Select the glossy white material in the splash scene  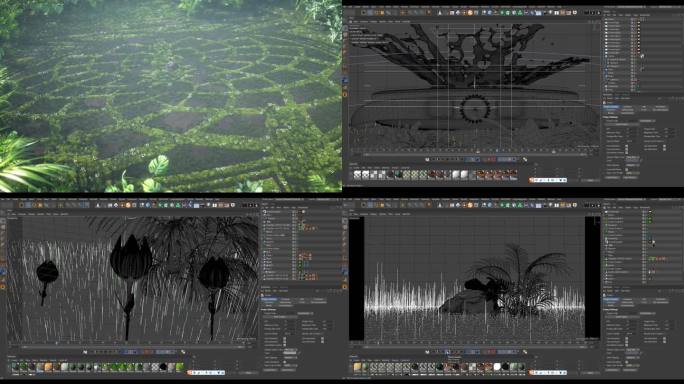click(x=456, y=175)
